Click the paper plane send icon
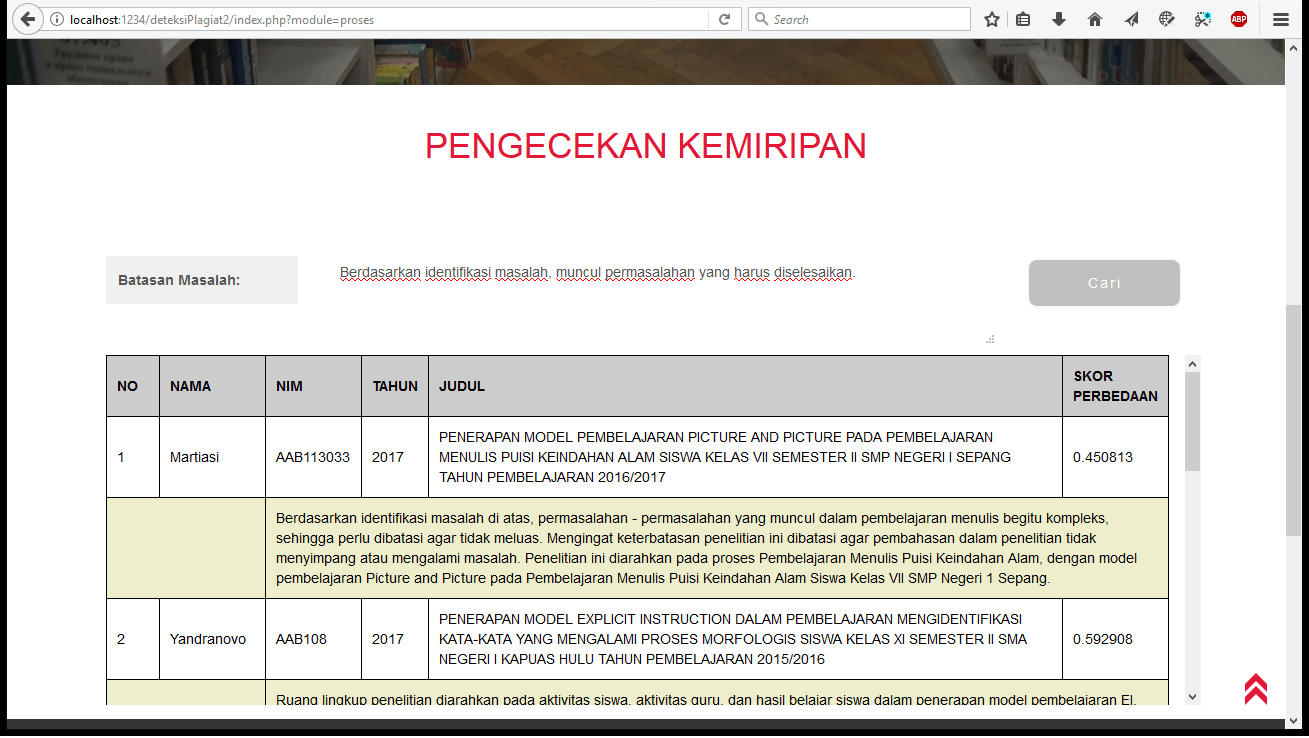Screen dimensions: 1309x738 [1131, 19]
